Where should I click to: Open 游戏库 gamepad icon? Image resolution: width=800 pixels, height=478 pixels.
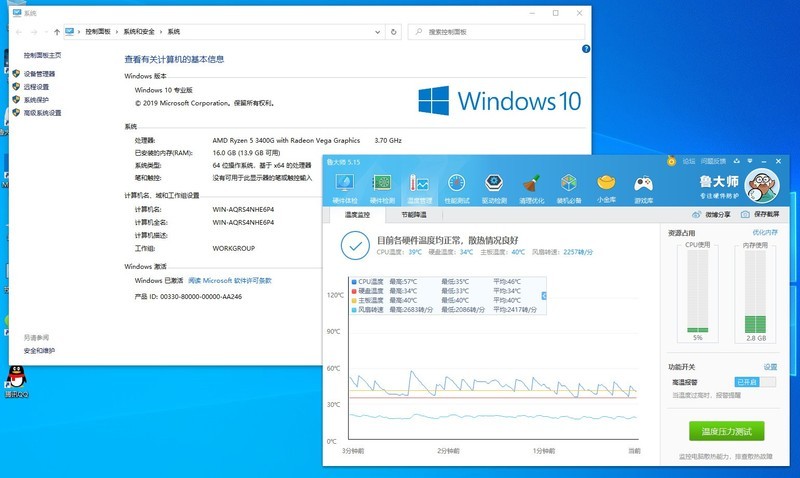click(x=643, y=188)
